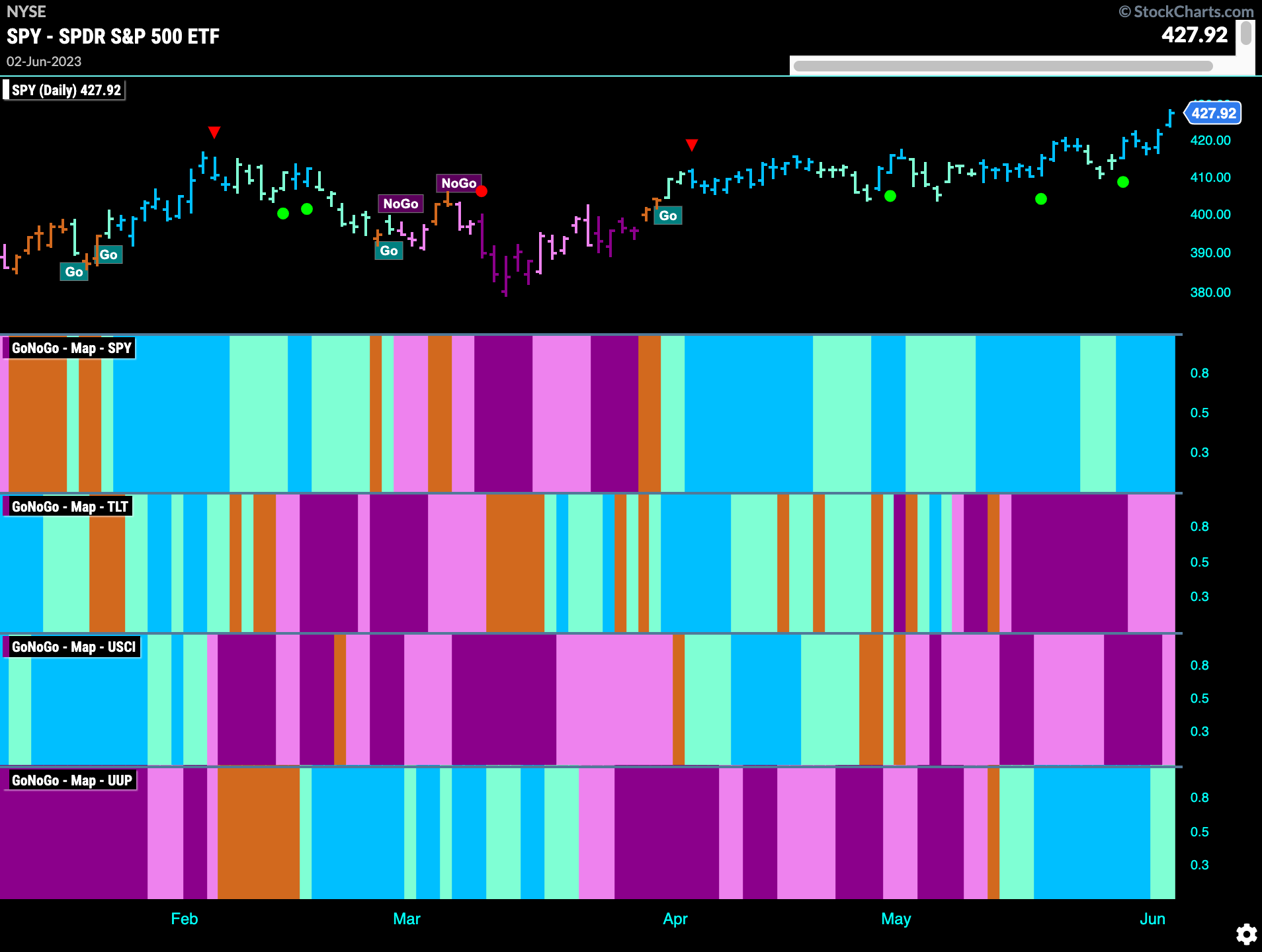1262x952 pixels.
Task: Click the StockCharts.com copyright text
Action: click(1186, 11)
